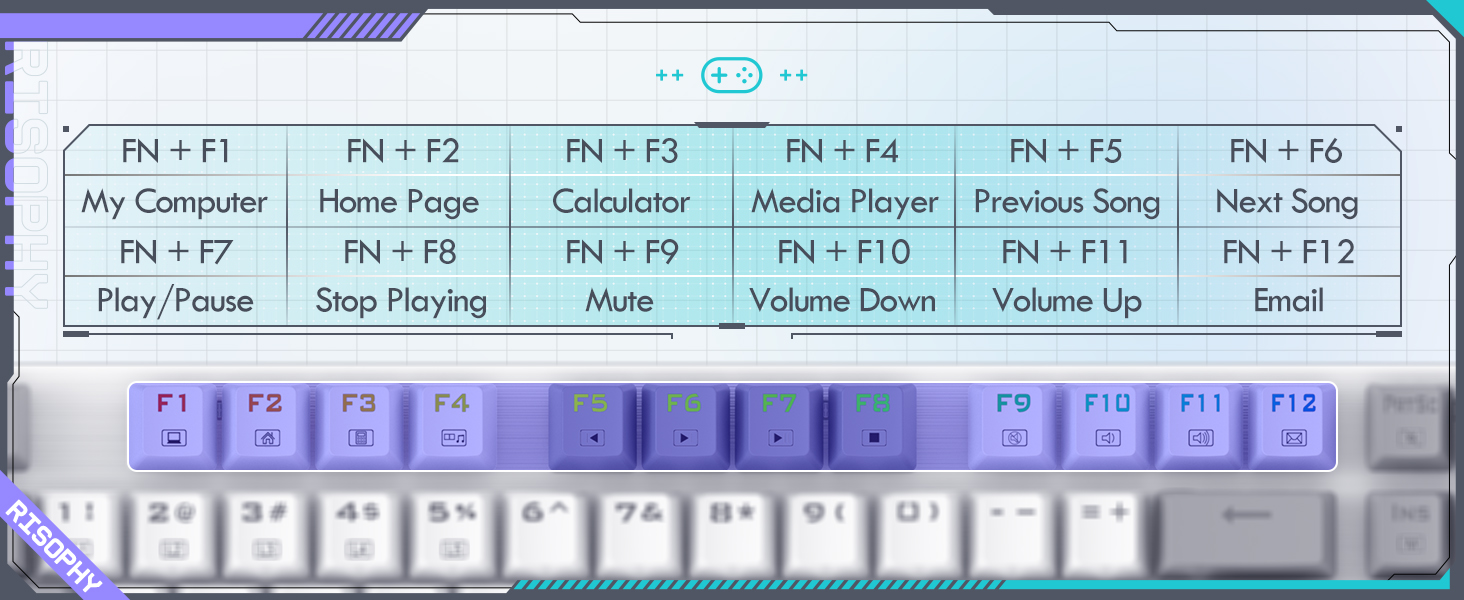
Task: Click the RISOPHY logo in bottom-left corner
Action: (54, 547)
